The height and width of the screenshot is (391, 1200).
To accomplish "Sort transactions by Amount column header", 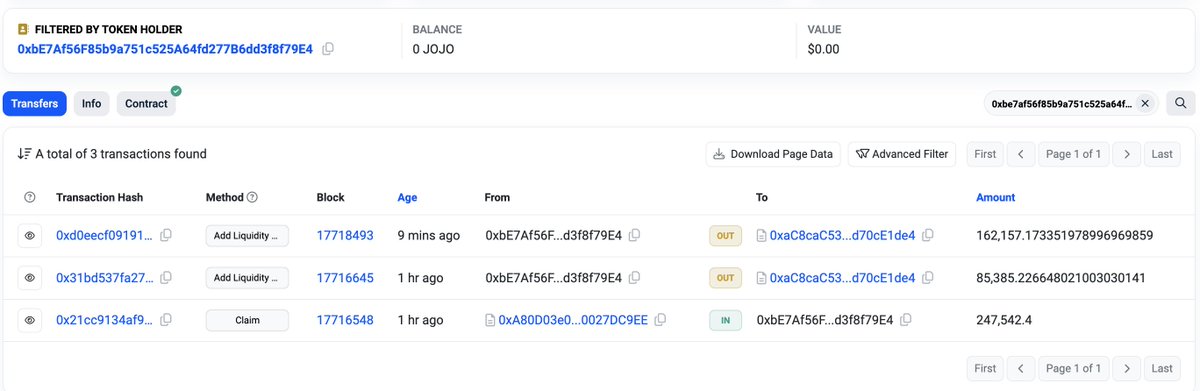I will pyautogui.click(x=995, y=198).
